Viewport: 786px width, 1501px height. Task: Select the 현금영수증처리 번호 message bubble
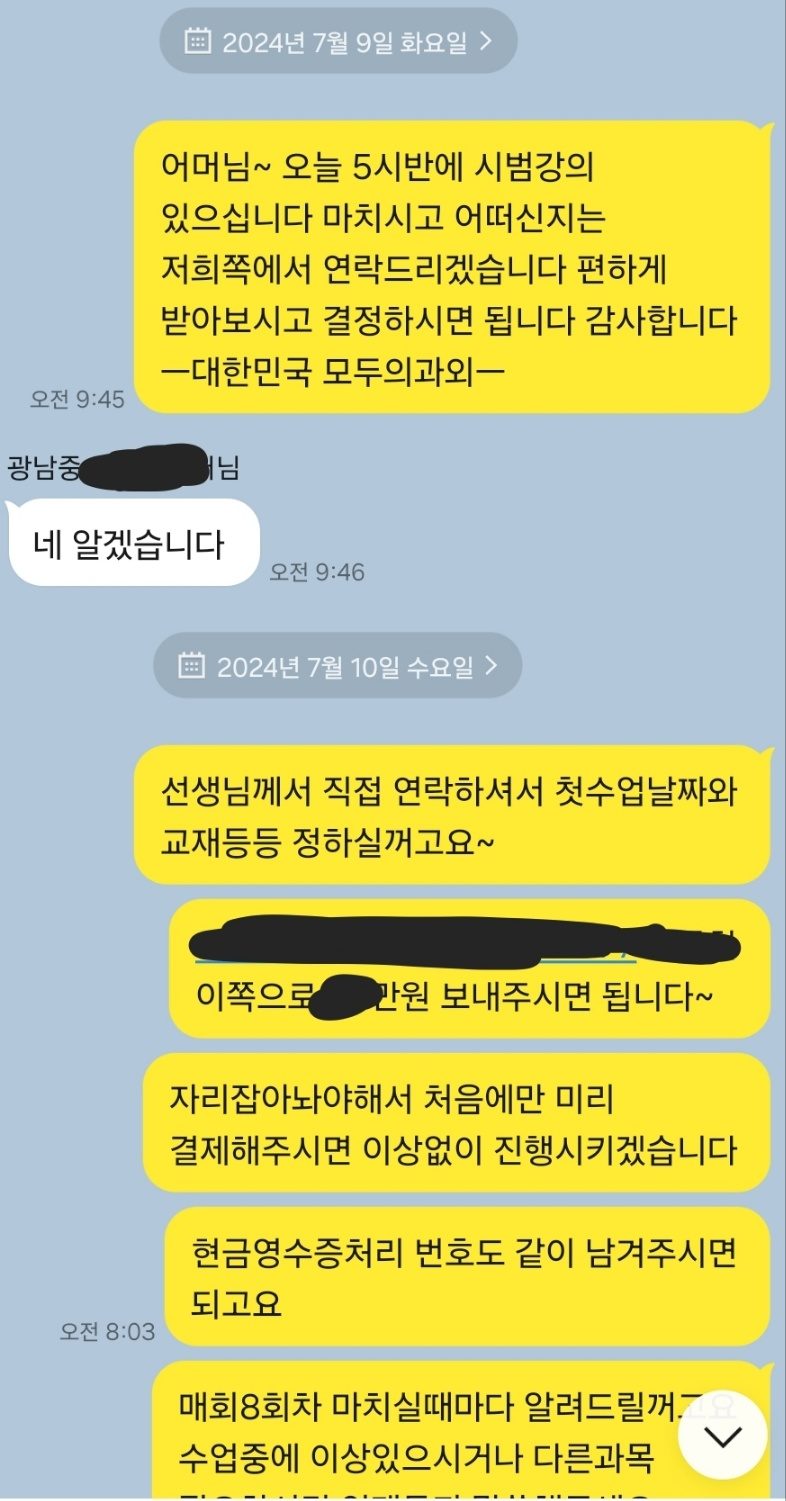467,1277
